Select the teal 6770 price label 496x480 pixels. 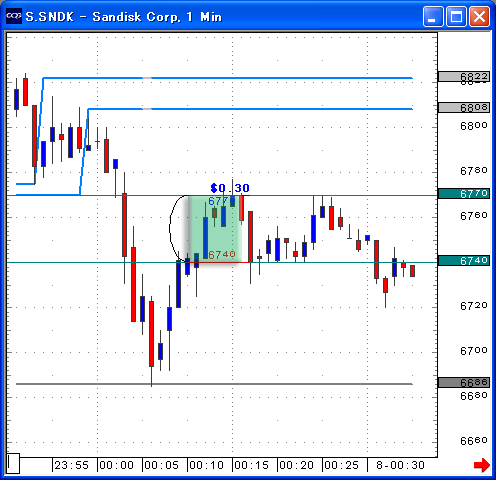(464, 193)
